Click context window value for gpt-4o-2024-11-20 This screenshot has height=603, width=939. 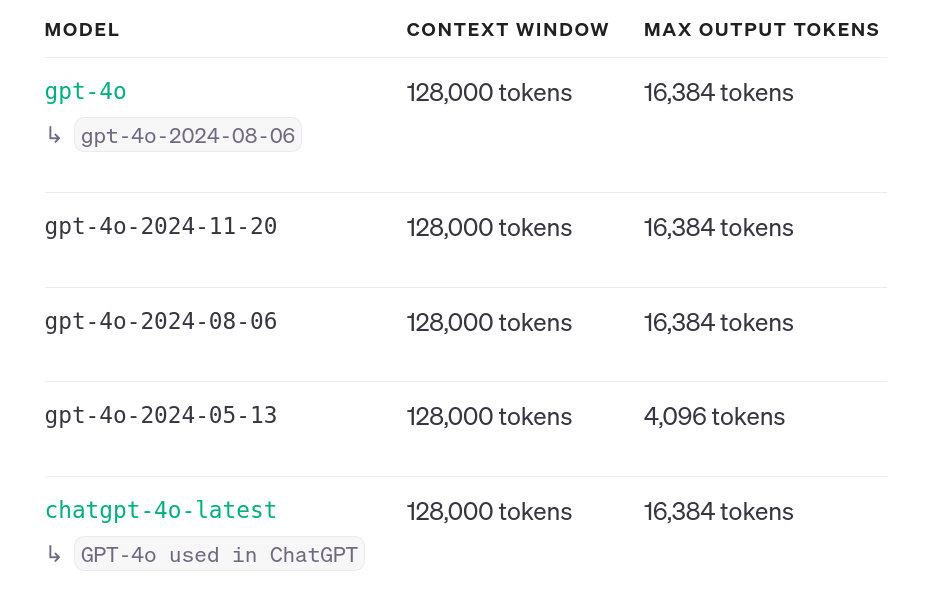pyautogui.click(x=489, y=228)
